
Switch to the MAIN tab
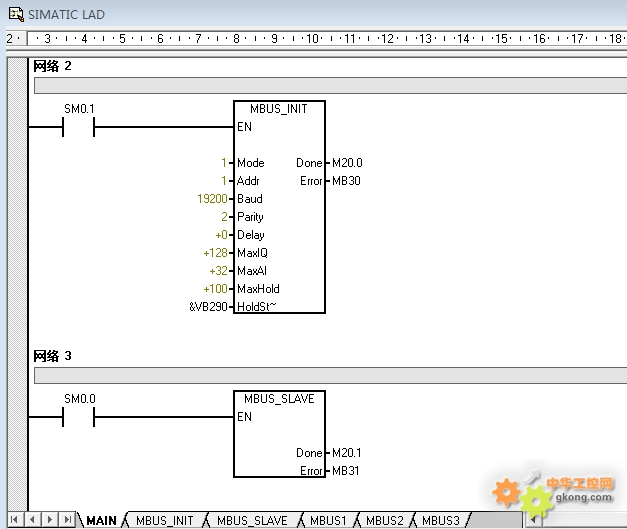[x=102, y=520]
